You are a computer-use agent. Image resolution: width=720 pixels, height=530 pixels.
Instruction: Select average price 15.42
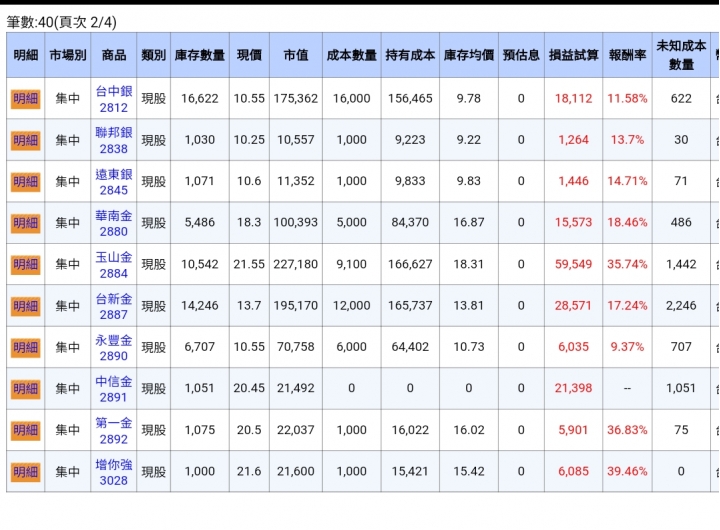click(x=469, y=472)
